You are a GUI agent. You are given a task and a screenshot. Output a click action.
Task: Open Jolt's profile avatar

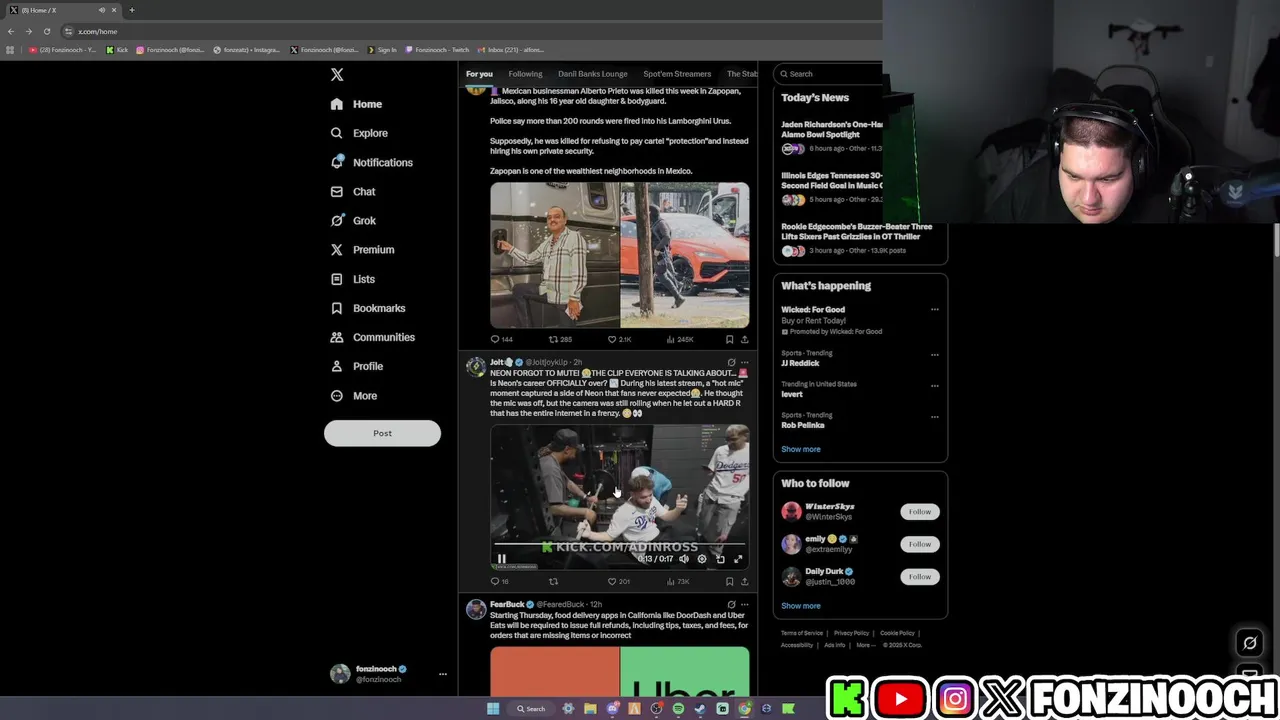[476, 367]
